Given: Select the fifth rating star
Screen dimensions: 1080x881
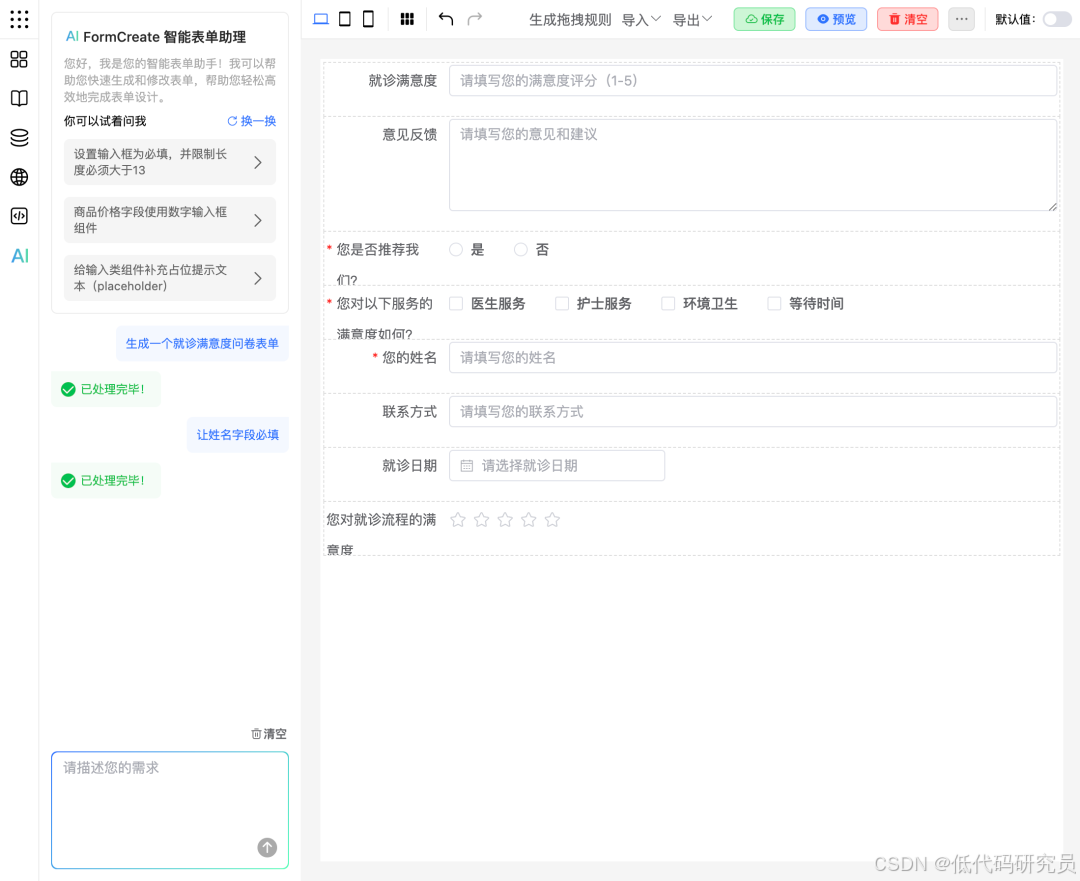Looking at the screenshot, I should click(552, 520).
